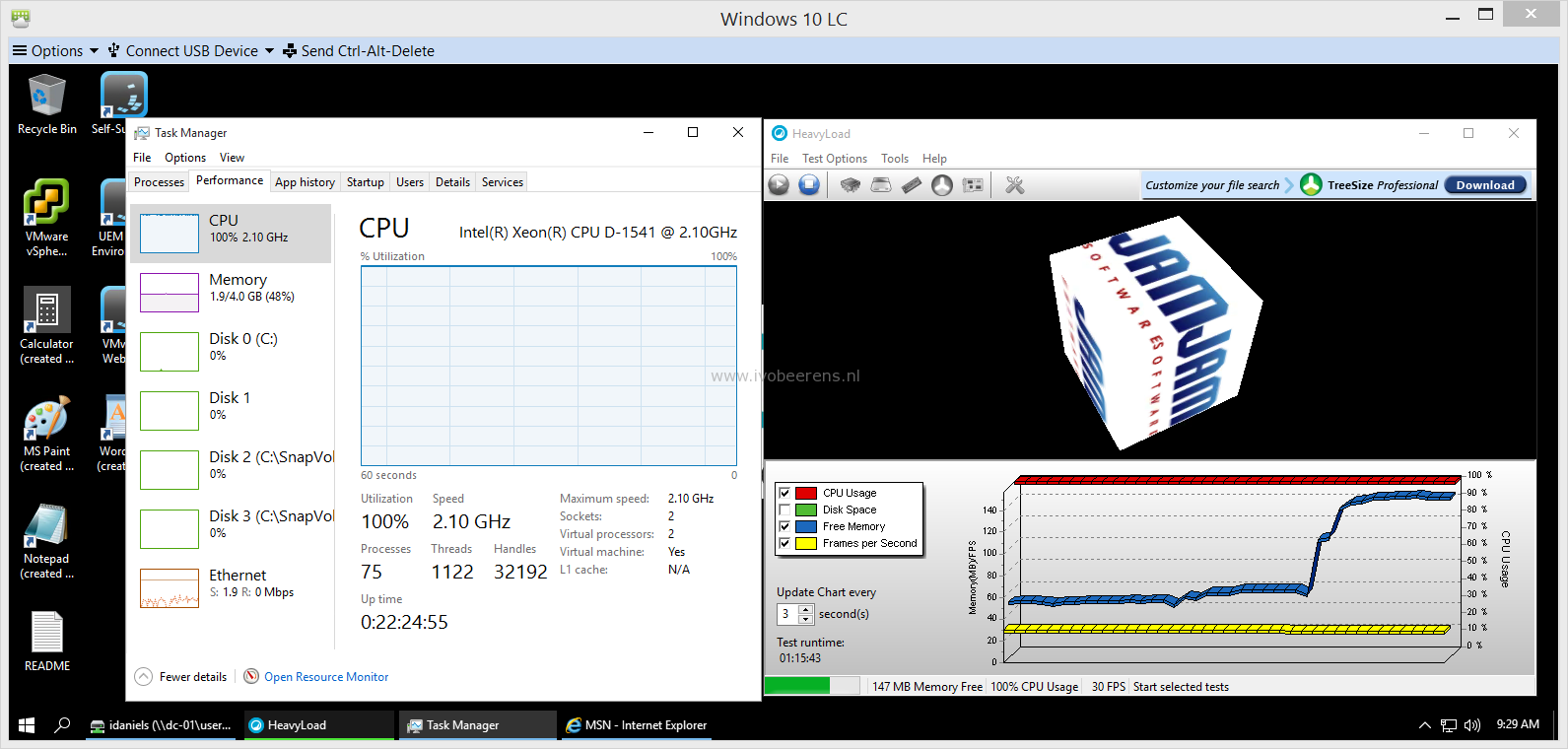Toggle disk access simulation icon in HeavyLoad
The image size is (1568, 749).
(942, 185)
